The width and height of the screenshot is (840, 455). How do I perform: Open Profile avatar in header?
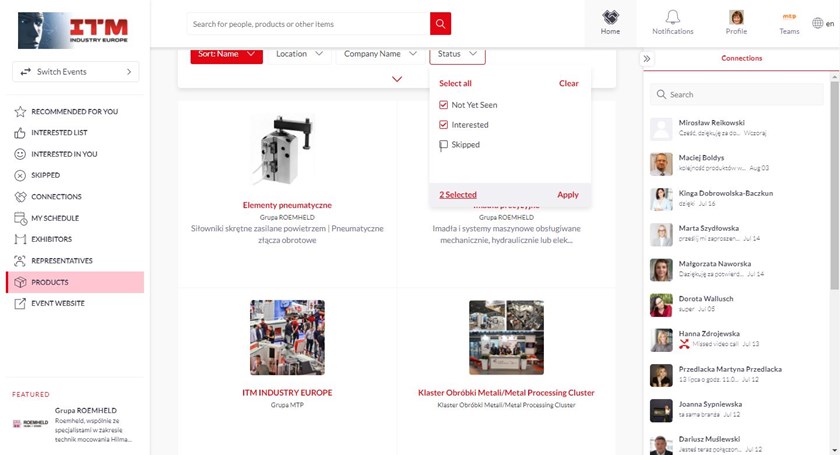pos(736,18)
